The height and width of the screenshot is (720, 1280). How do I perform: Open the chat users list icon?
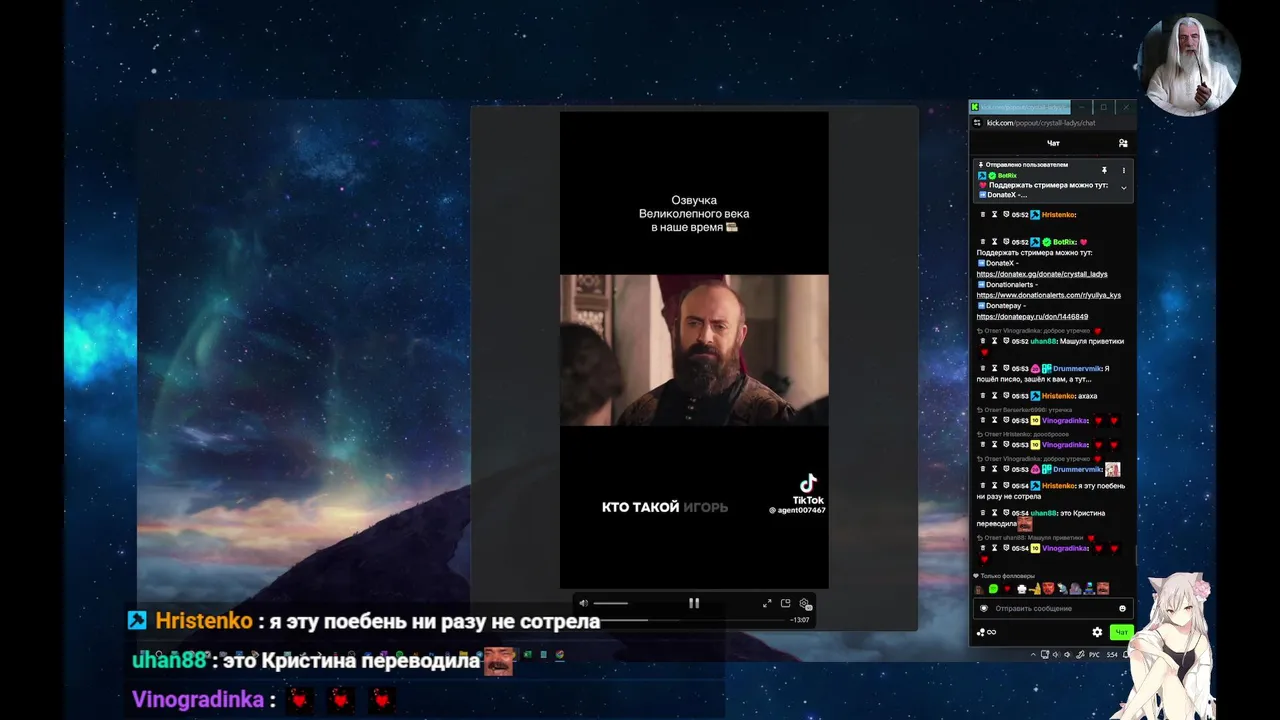(x=1123, y=143)
